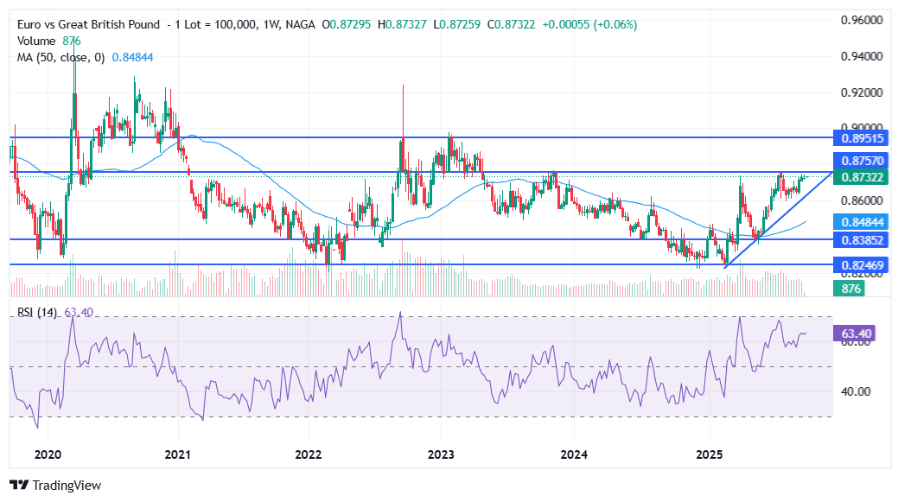901x502 pixels.
Task: Click the 0.96000 price axis tick
Action: coord(861,20)
